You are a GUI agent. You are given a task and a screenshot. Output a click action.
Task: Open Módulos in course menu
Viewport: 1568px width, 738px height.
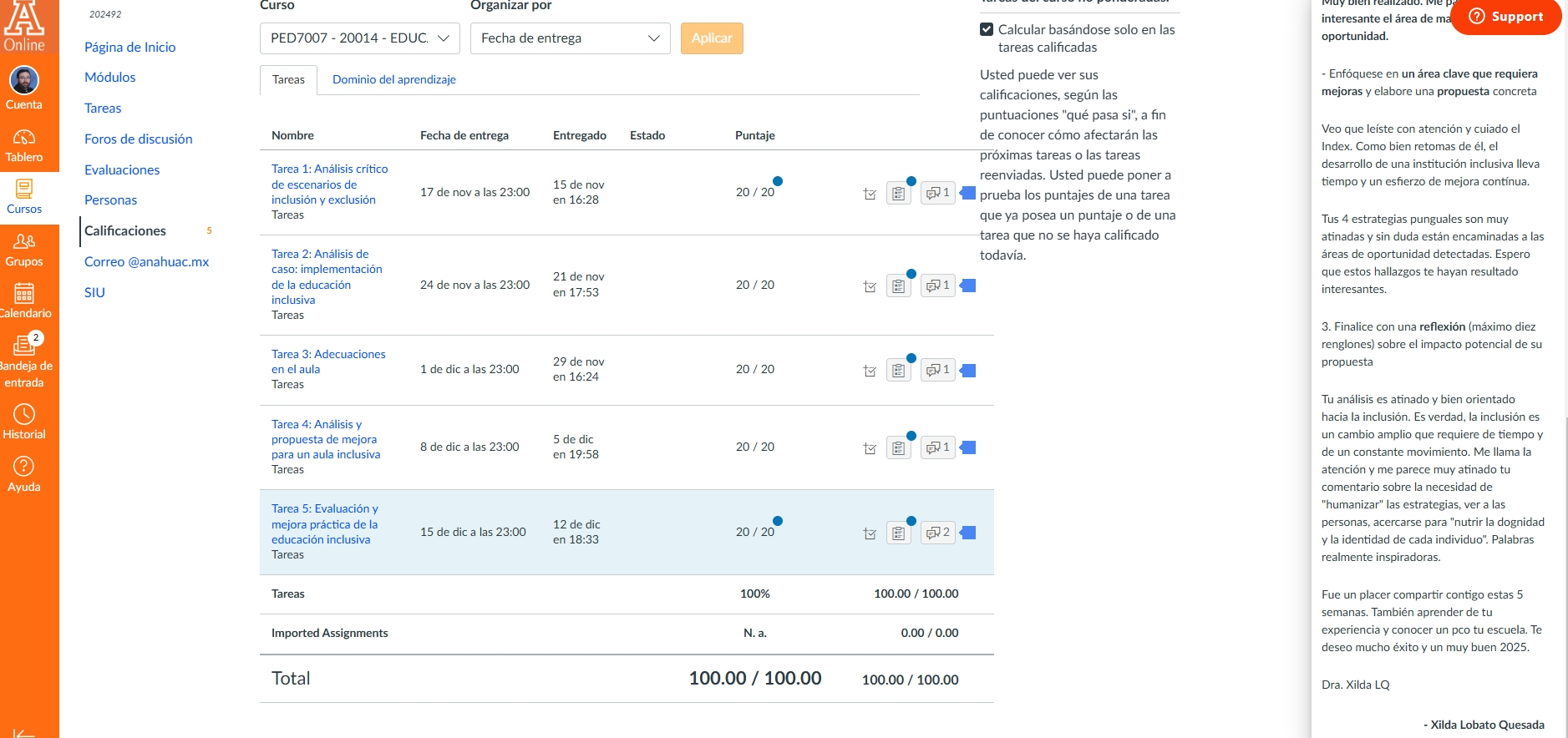click(110, 77)
